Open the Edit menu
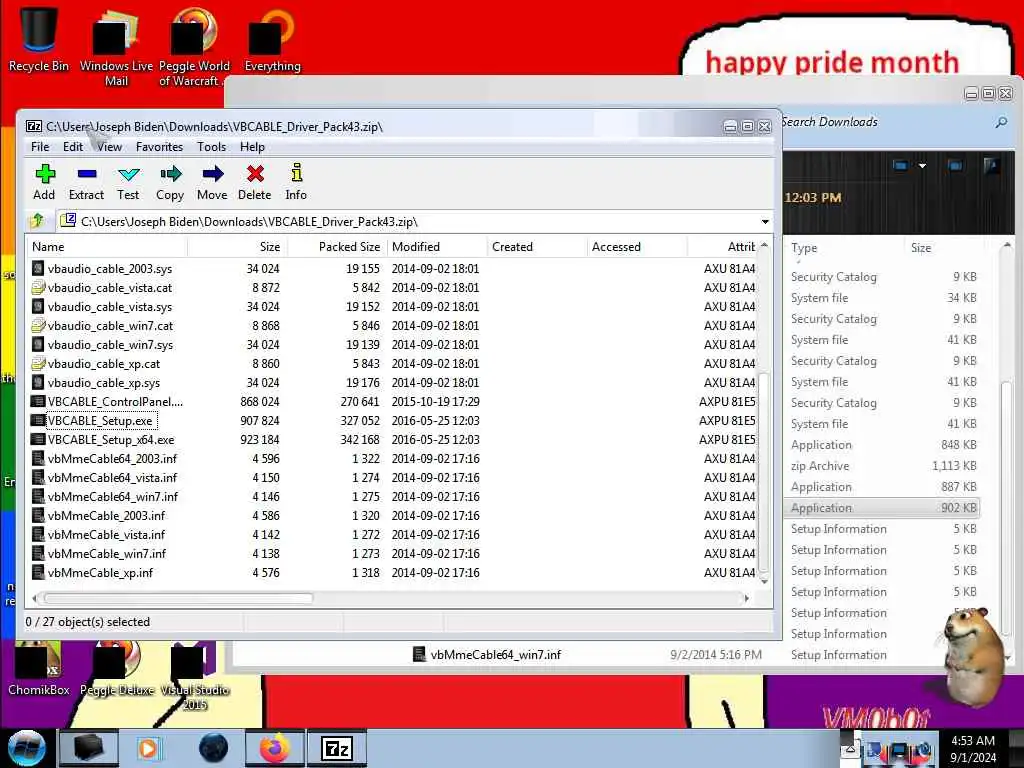1024x768 pixels. (x=72, y=147)
